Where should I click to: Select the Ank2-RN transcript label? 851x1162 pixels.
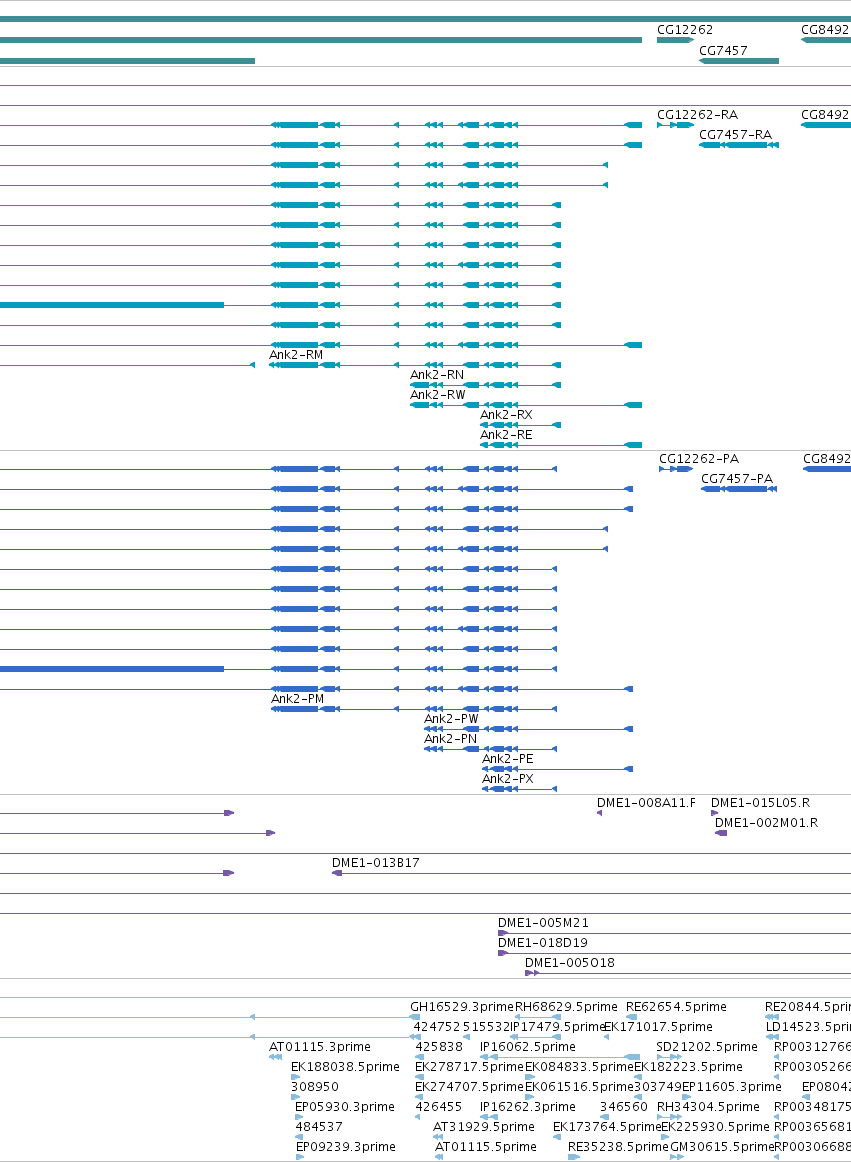coord(437,375)
